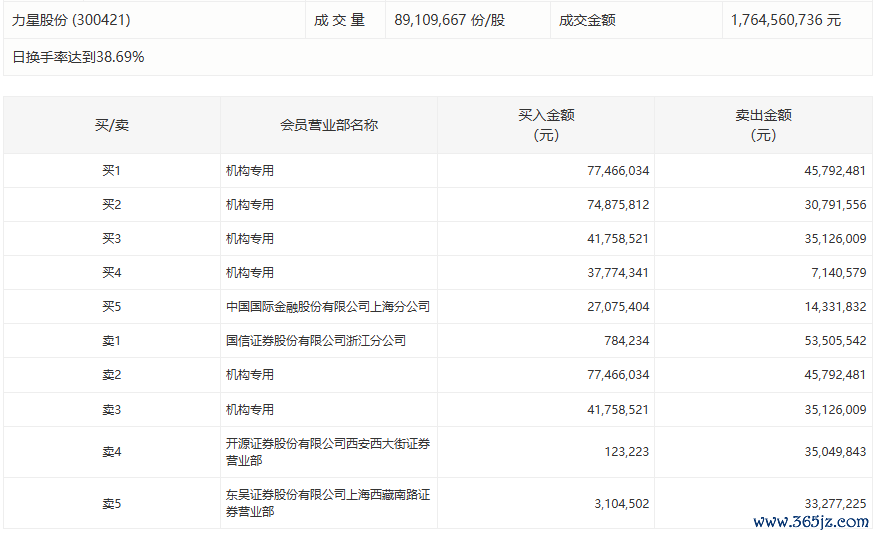The width and height of the screenshot is (876, 537).
Task: Select the 卖出金额 (元) column header
Action: 763,125
